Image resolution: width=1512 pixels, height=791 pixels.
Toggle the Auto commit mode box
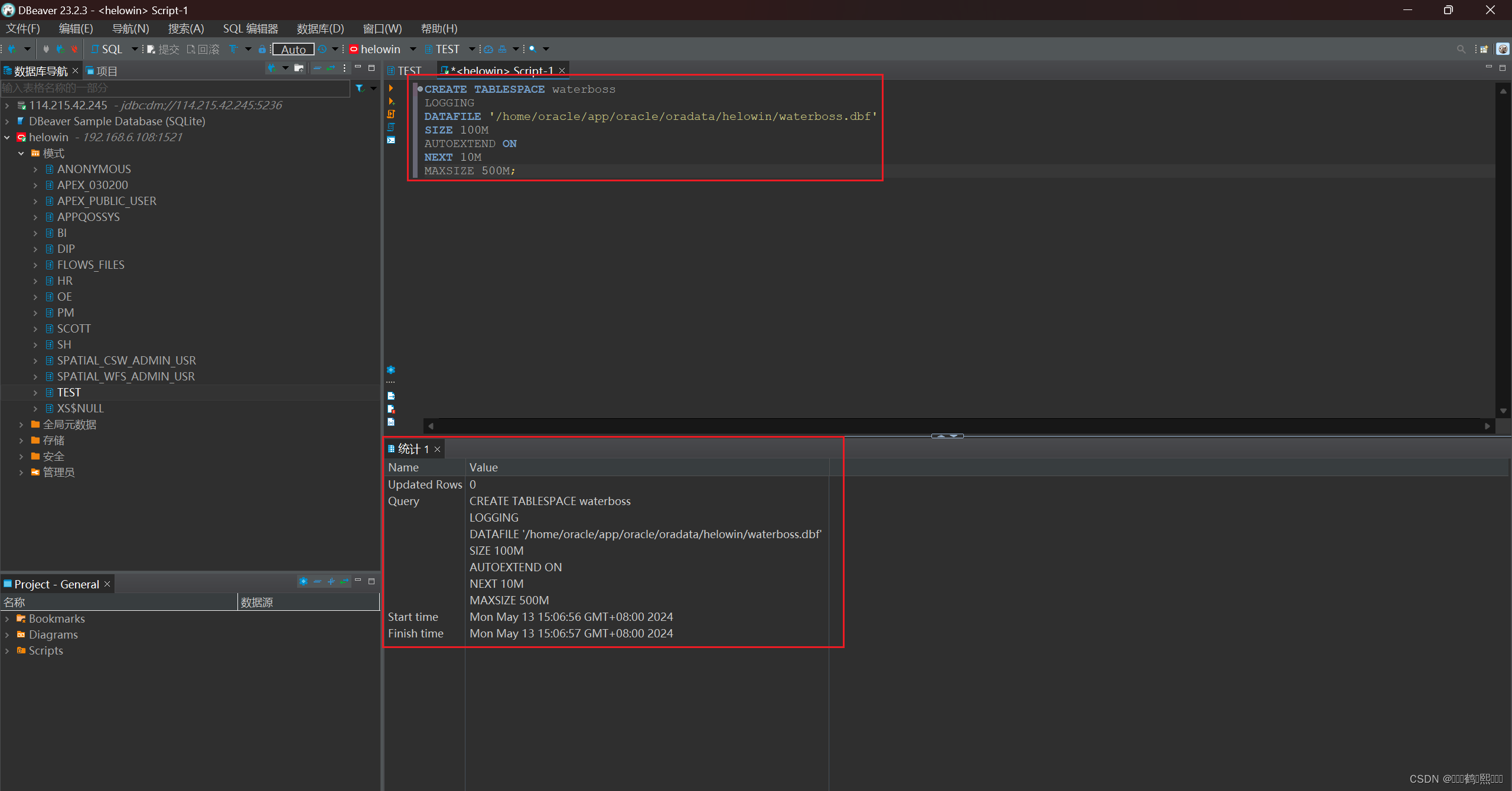tap(293, 50)
